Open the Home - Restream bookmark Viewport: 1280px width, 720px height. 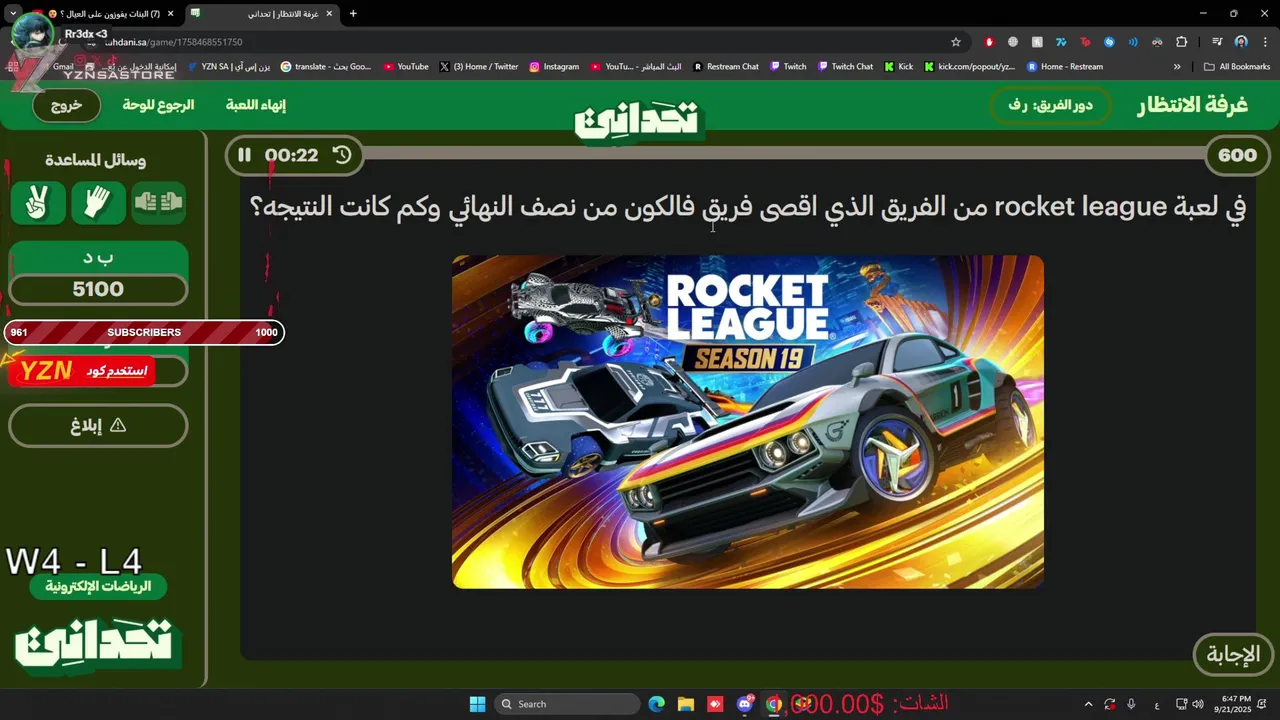tap(1064, 67)
